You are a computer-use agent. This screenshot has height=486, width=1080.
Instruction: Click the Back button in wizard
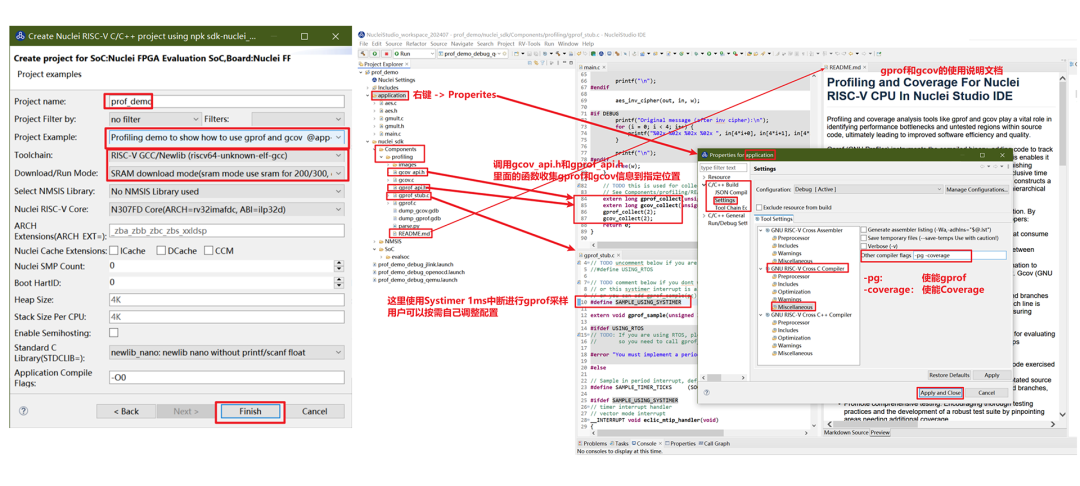point(126,411)
